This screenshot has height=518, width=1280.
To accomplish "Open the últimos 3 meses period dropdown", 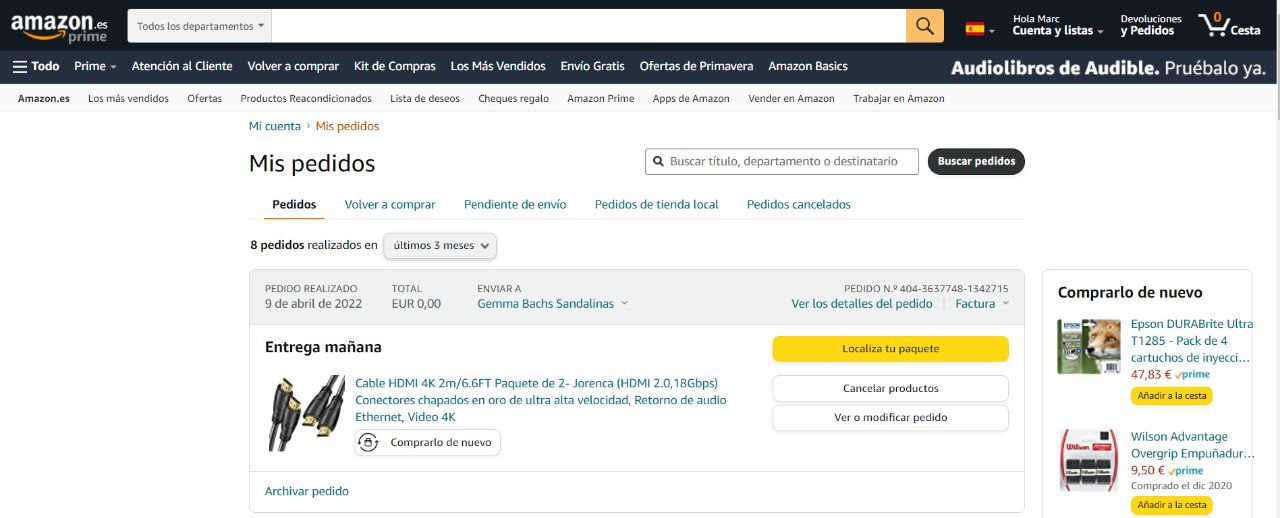I will (x=440, y=246).
